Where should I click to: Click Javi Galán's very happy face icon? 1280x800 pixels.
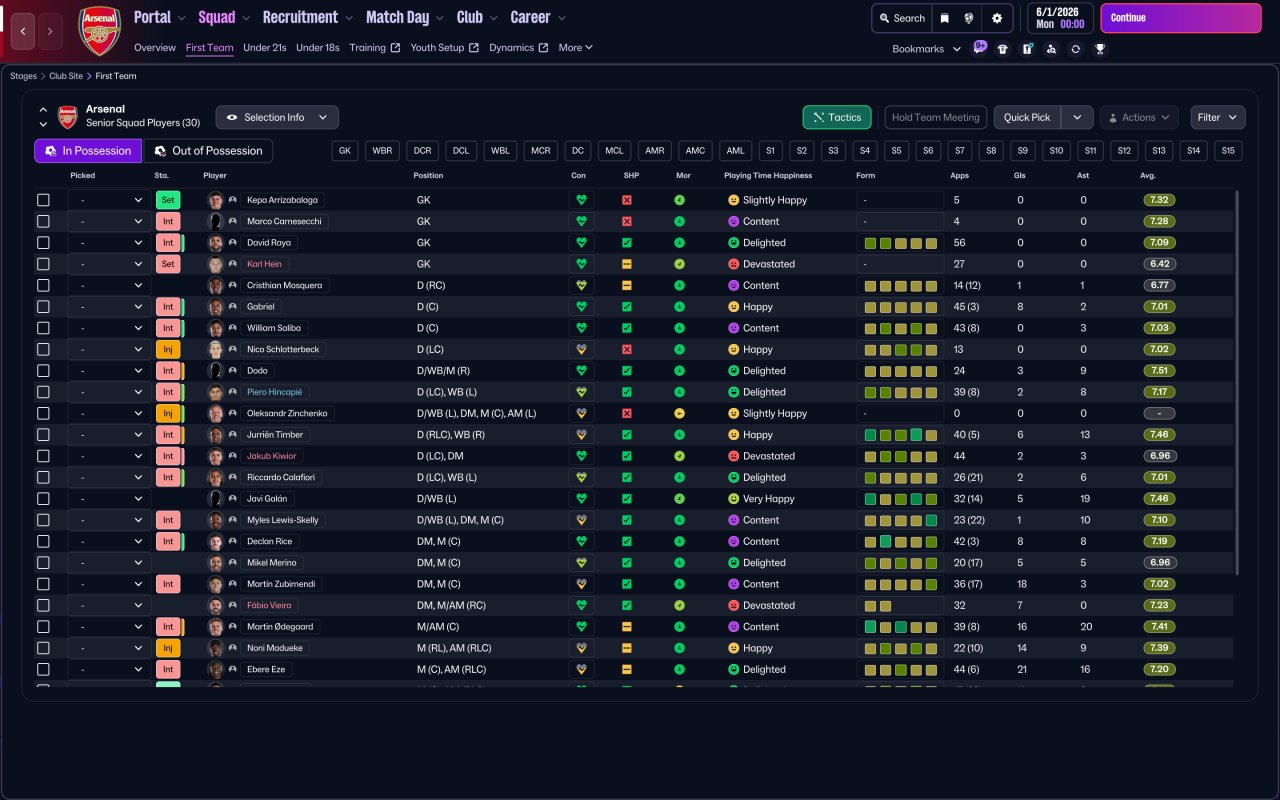coord(733,499)
